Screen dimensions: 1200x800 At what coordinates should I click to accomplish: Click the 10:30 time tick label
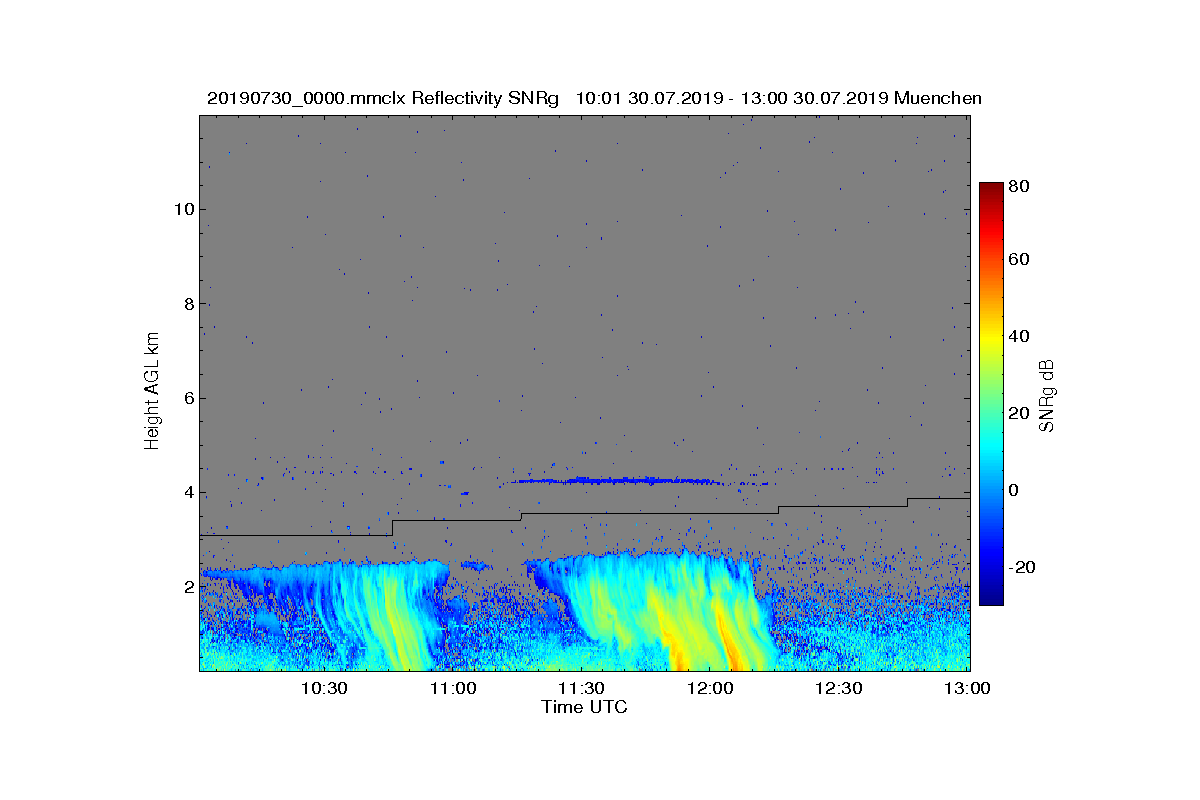[324, 689]
